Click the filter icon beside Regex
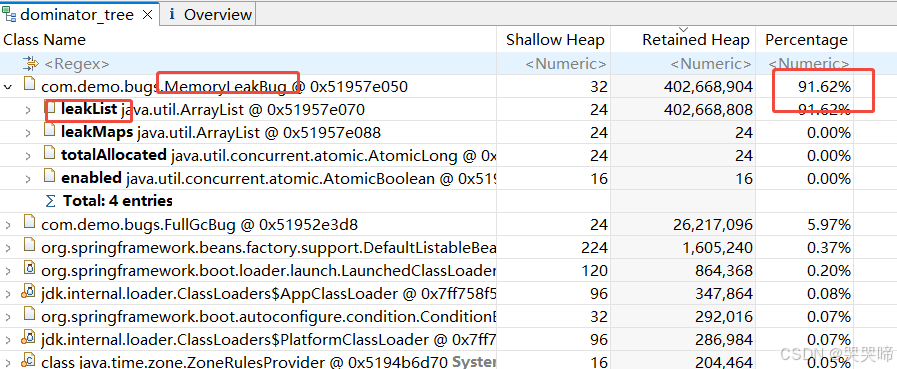897x369 pixels. coord(30,64)
